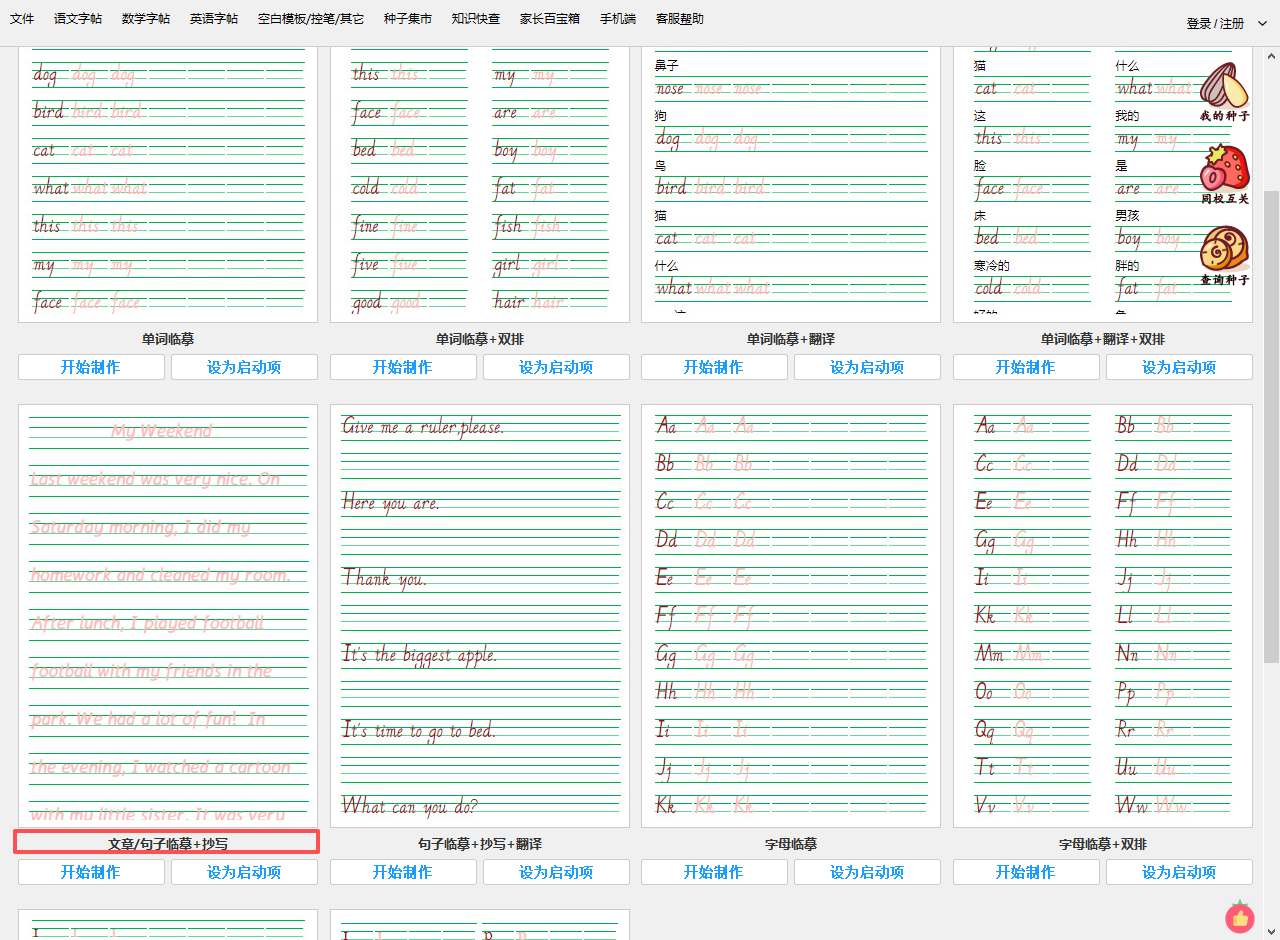Click 开始制作 under 字母临摹+双排
Viewport: 1280px width, 940px height.
click(x=1026, y=872)
